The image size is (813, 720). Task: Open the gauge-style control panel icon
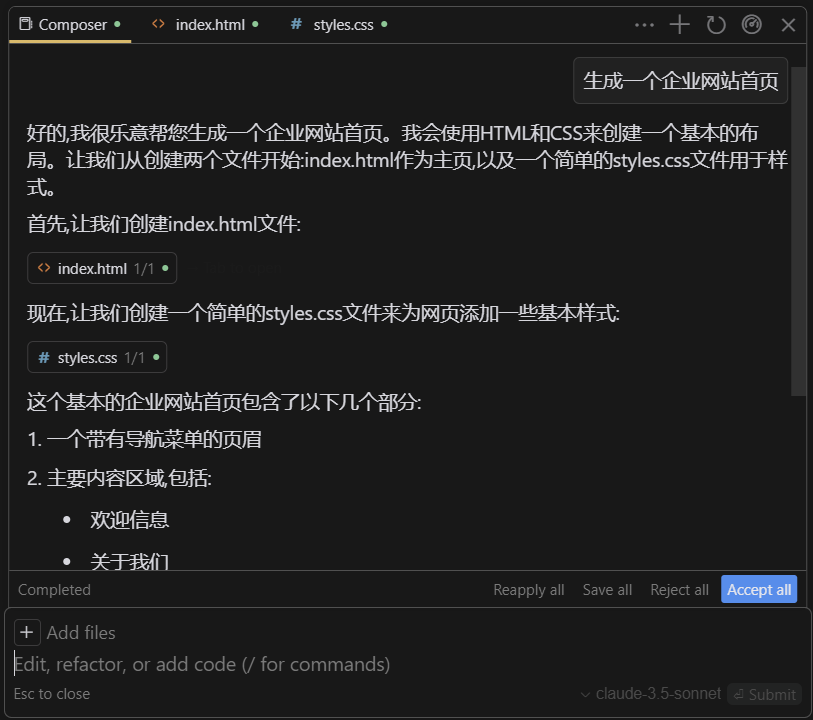click(751, 24)
